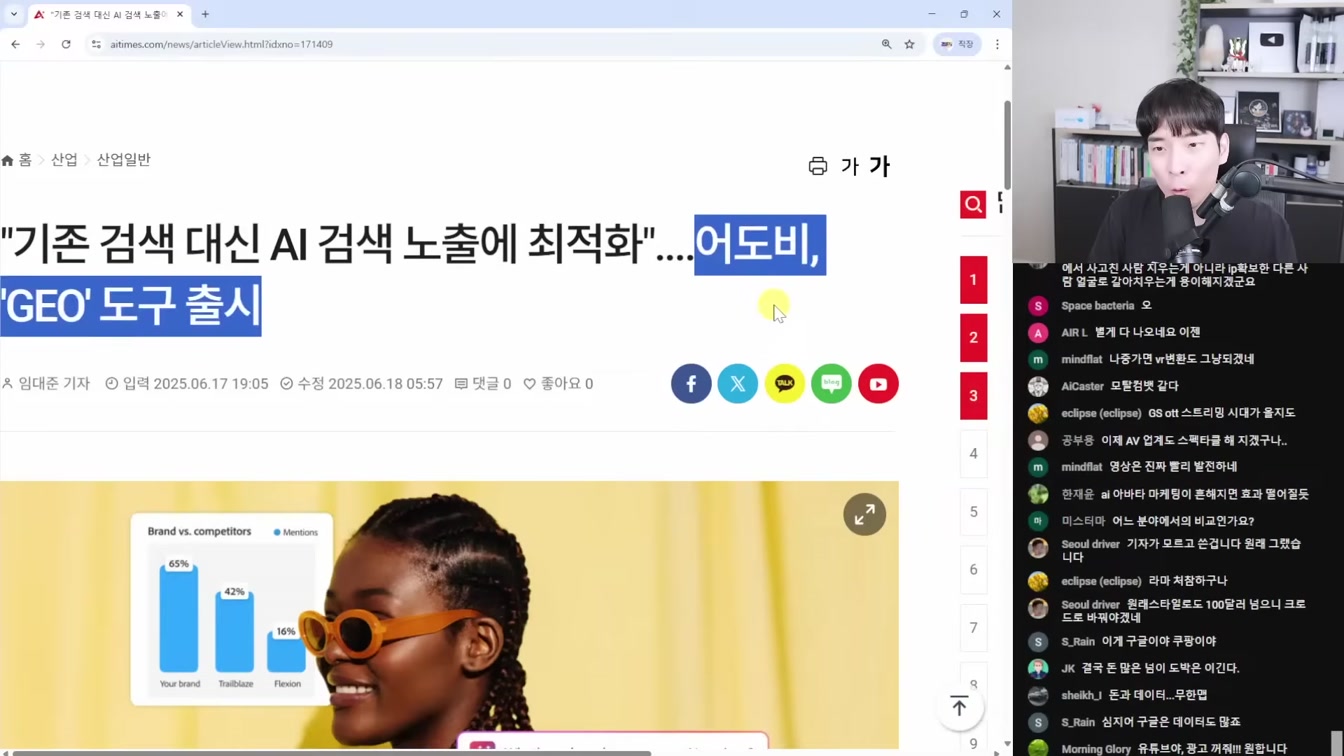Viewport: 1344px width, 756px height.
Task: Open the Chrome profile button
Action: pyautogui.click(x=957, y=44)
